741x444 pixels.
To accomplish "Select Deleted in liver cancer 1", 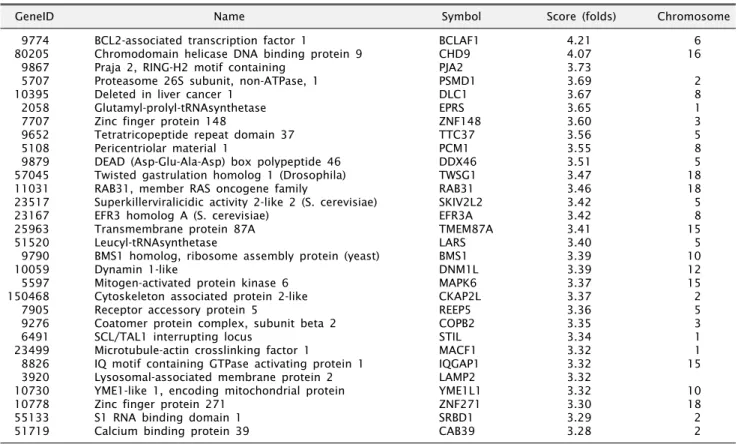I will click(x=164, y=94).
